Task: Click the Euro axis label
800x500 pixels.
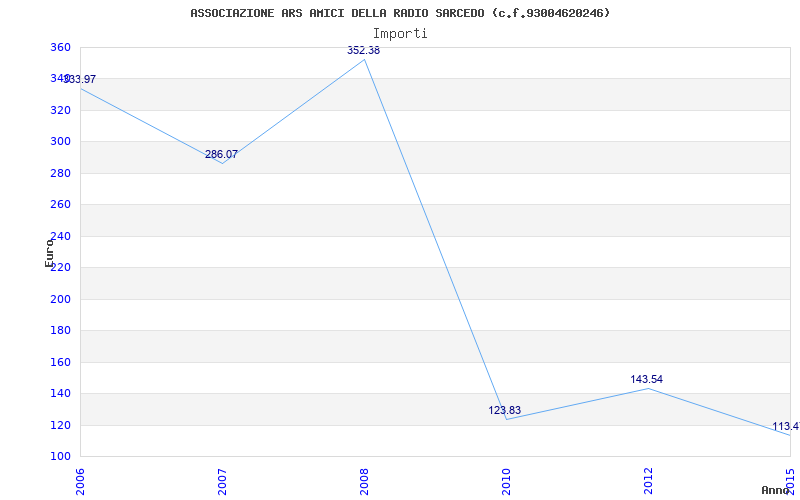Action: tap(49, 253)
